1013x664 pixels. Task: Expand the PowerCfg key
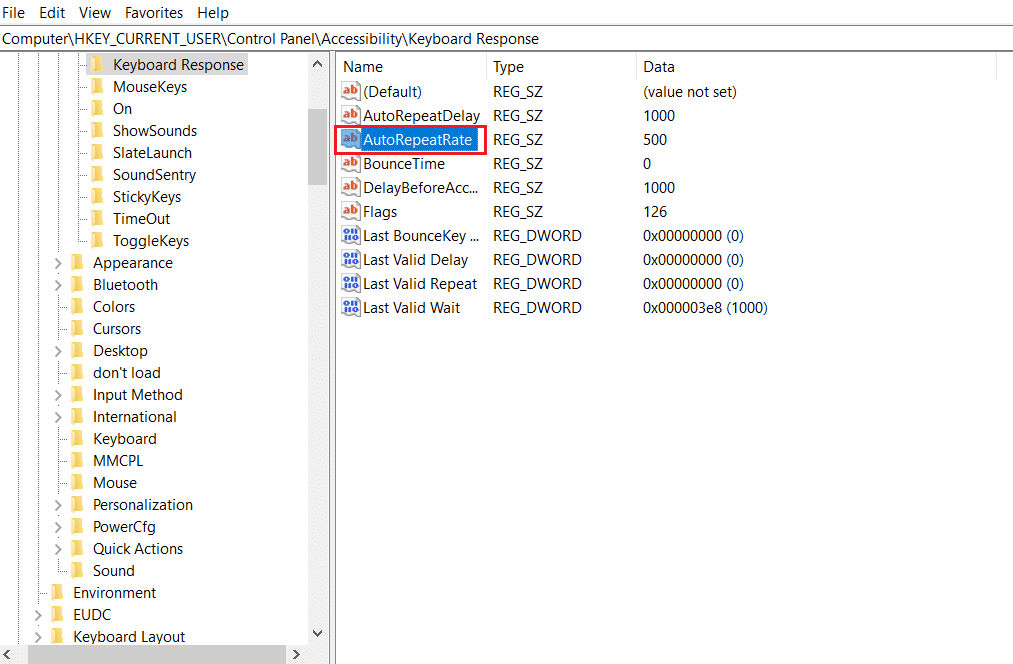[x=57, y=526]
